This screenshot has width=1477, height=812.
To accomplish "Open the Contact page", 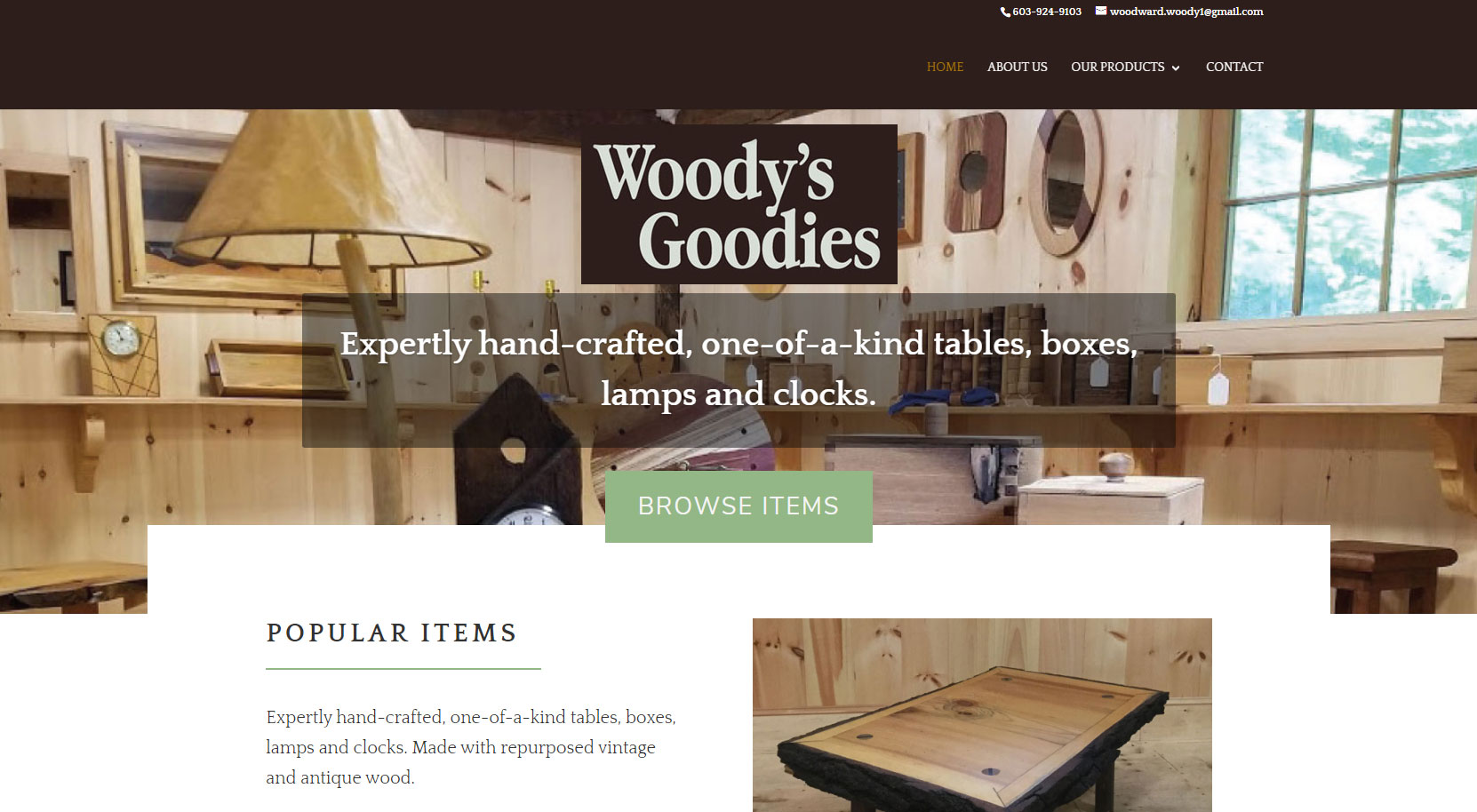I will pos(1234,67).
